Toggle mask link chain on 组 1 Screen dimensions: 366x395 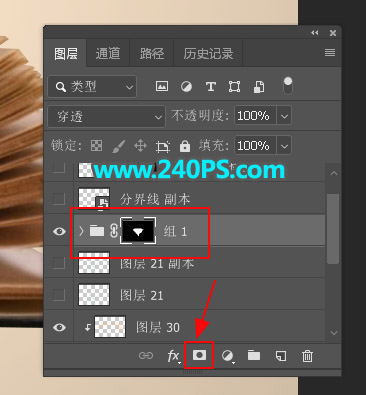[x=113, y=231]
